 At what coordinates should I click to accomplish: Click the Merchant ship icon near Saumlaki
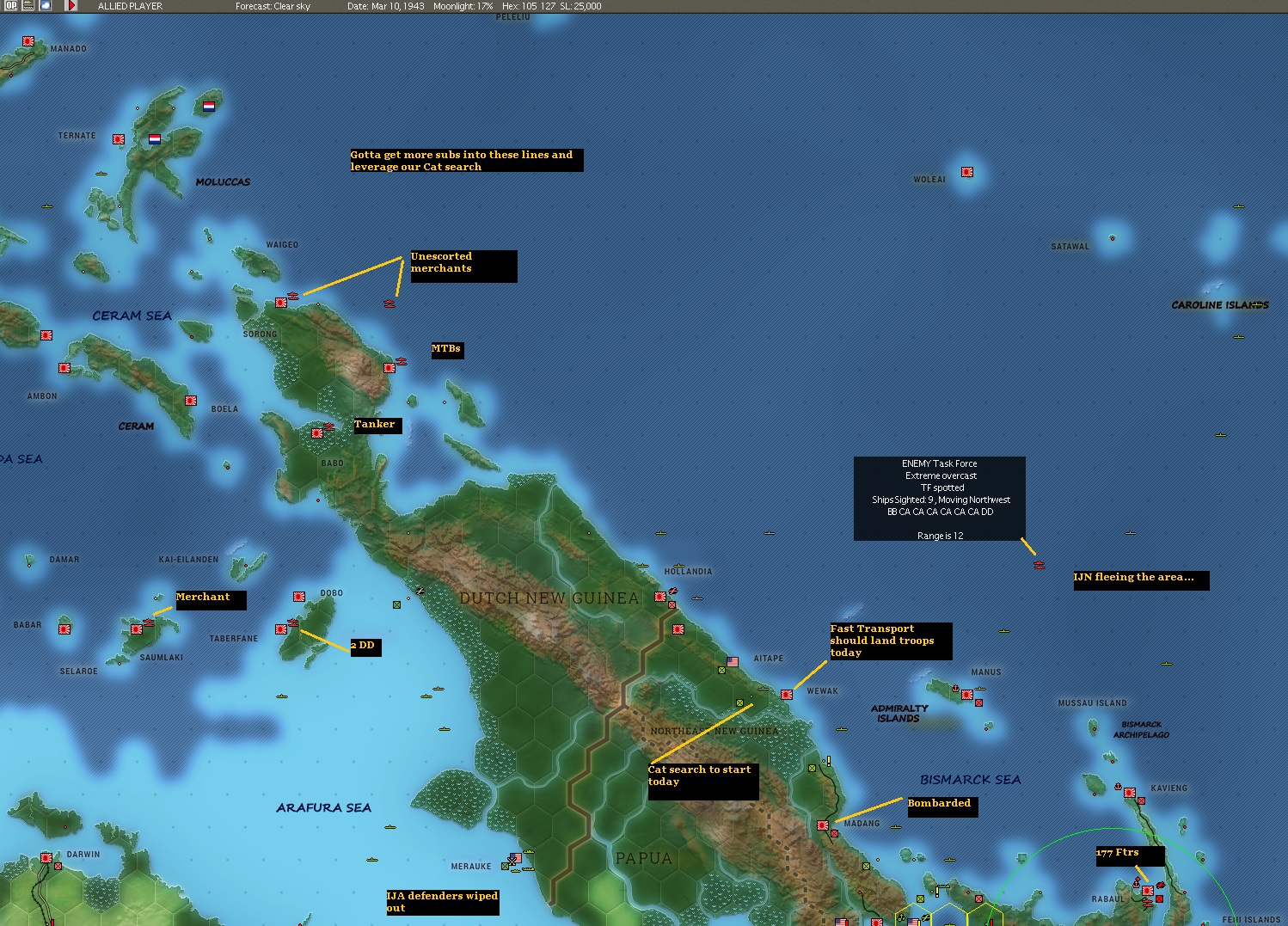pyautogui.click(x=149, y=622)
